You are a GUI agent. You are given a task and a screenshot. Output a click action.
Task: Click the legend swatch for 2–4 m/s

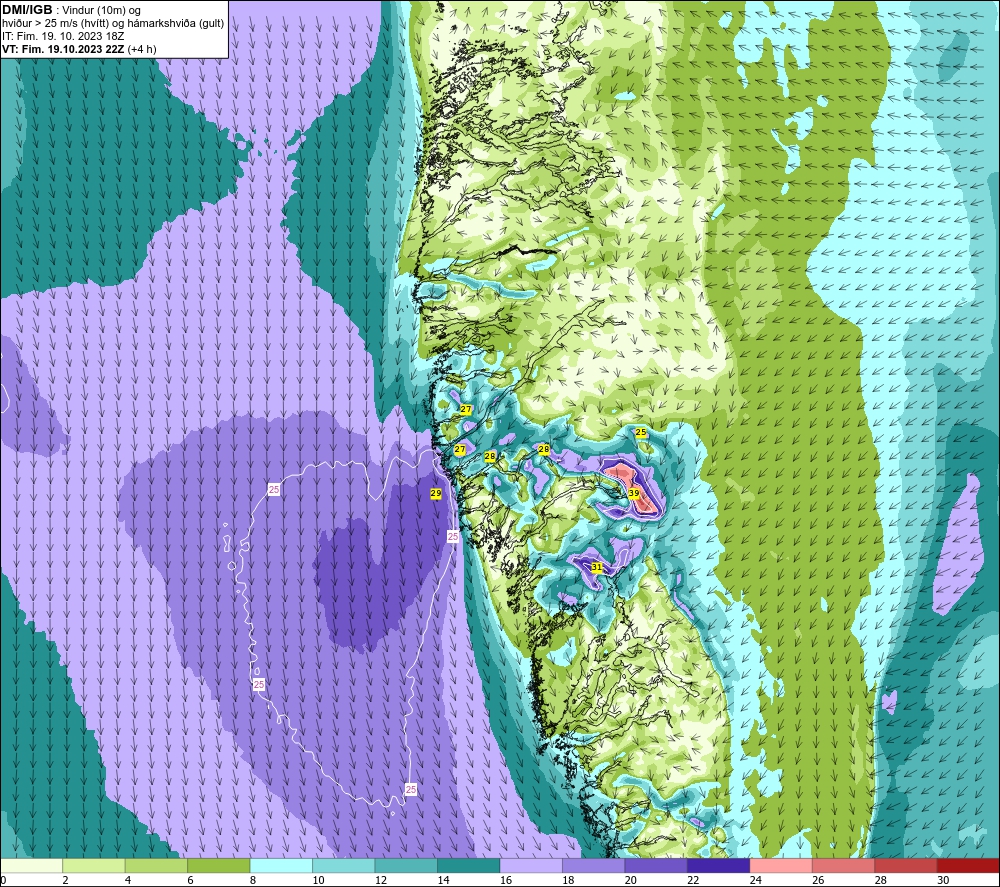click(94, 866)
